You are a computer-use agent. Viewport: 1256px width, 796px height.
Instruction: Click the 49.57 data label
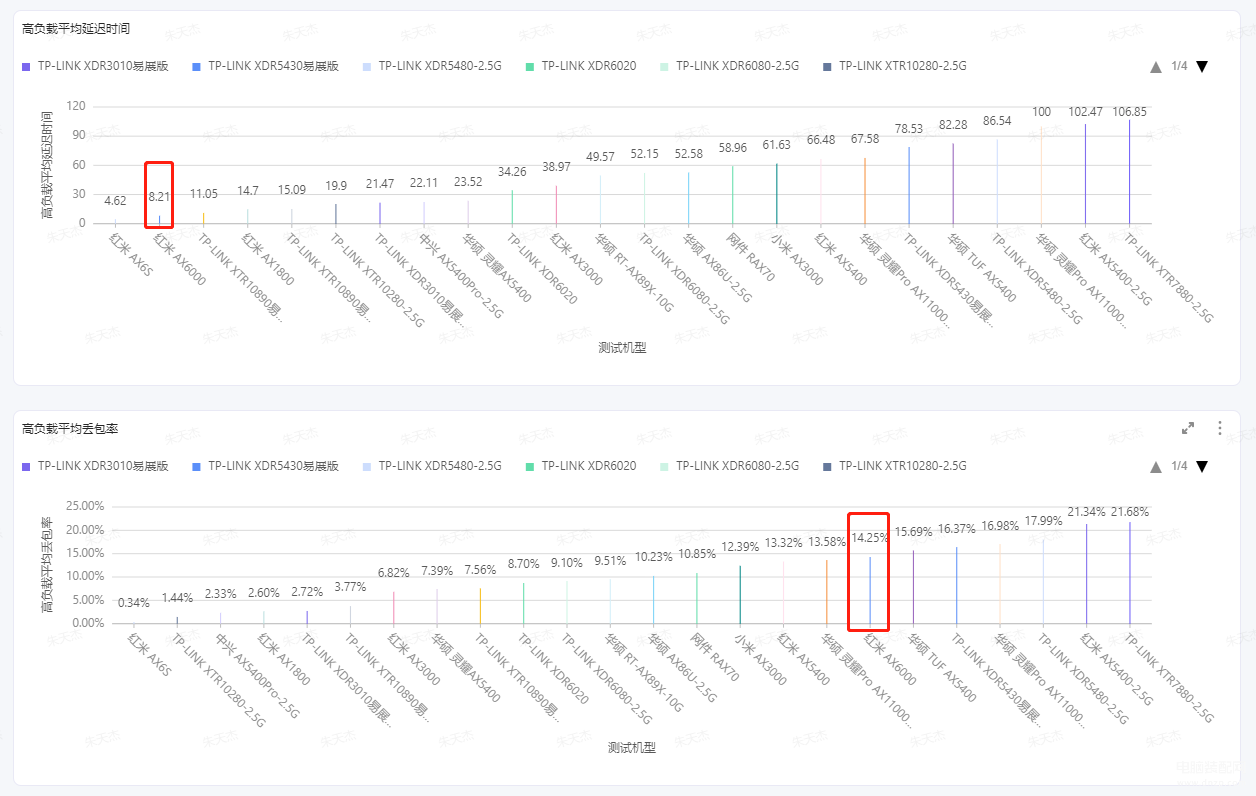tap(600, 156)
